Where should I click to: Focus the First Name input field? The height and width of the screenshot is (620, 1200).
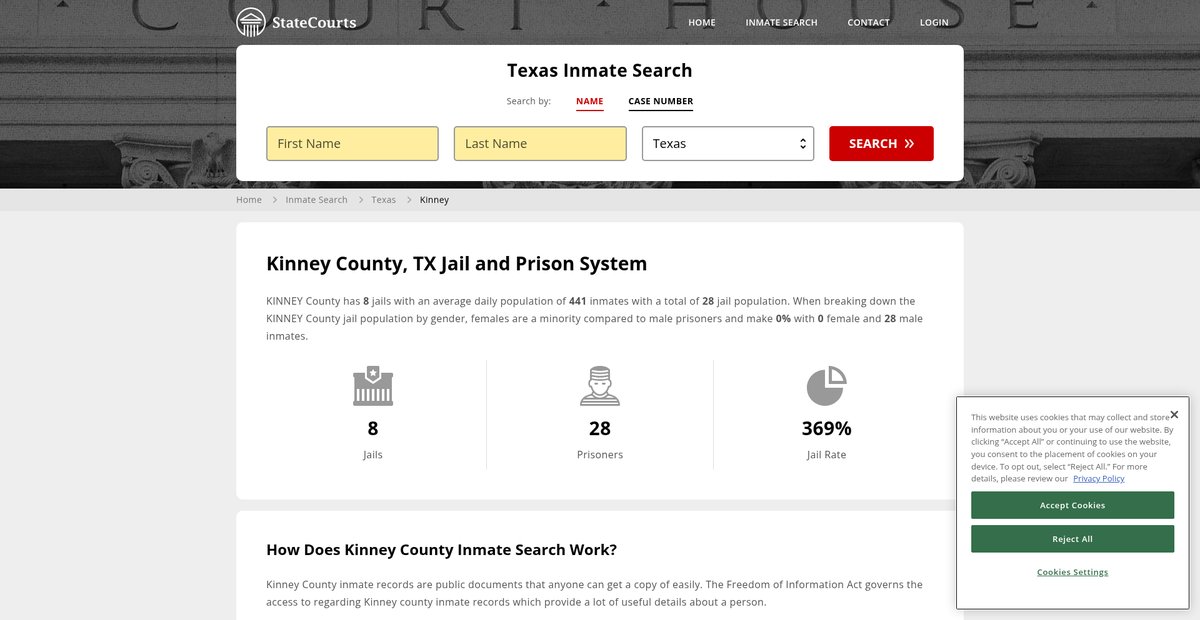pos(352,143)
